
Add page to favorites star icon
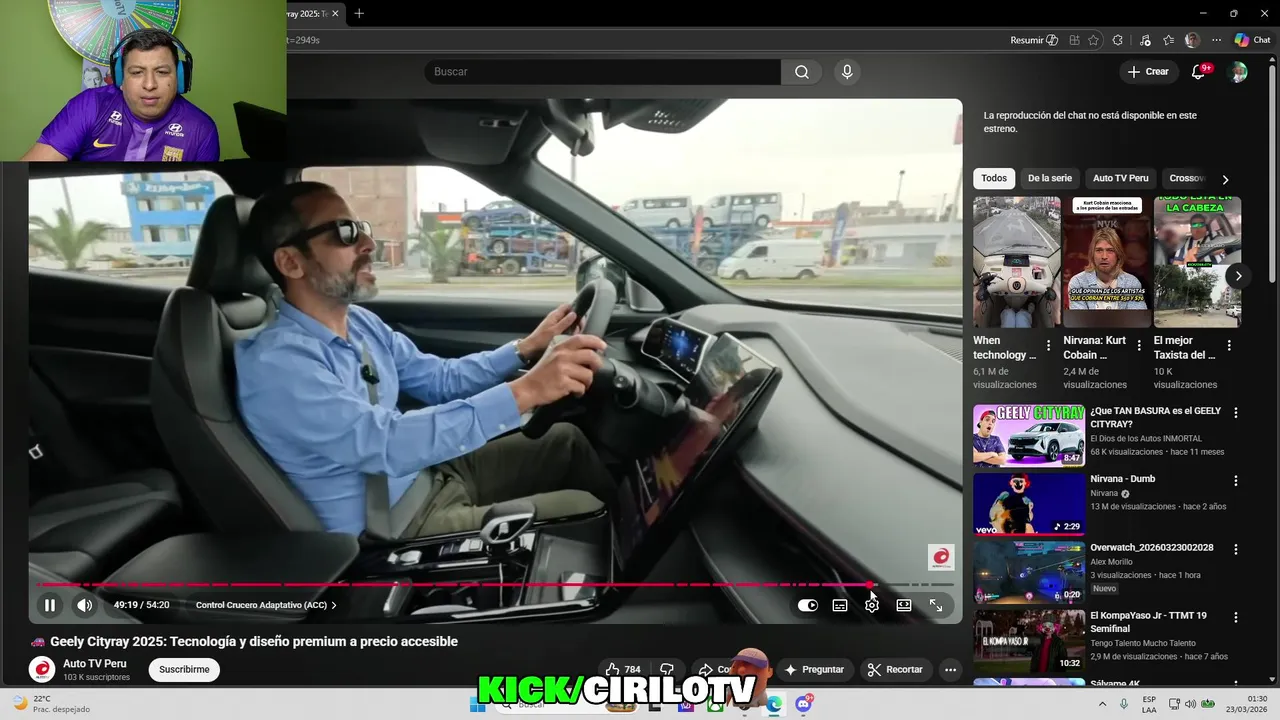click(1093, 40)
